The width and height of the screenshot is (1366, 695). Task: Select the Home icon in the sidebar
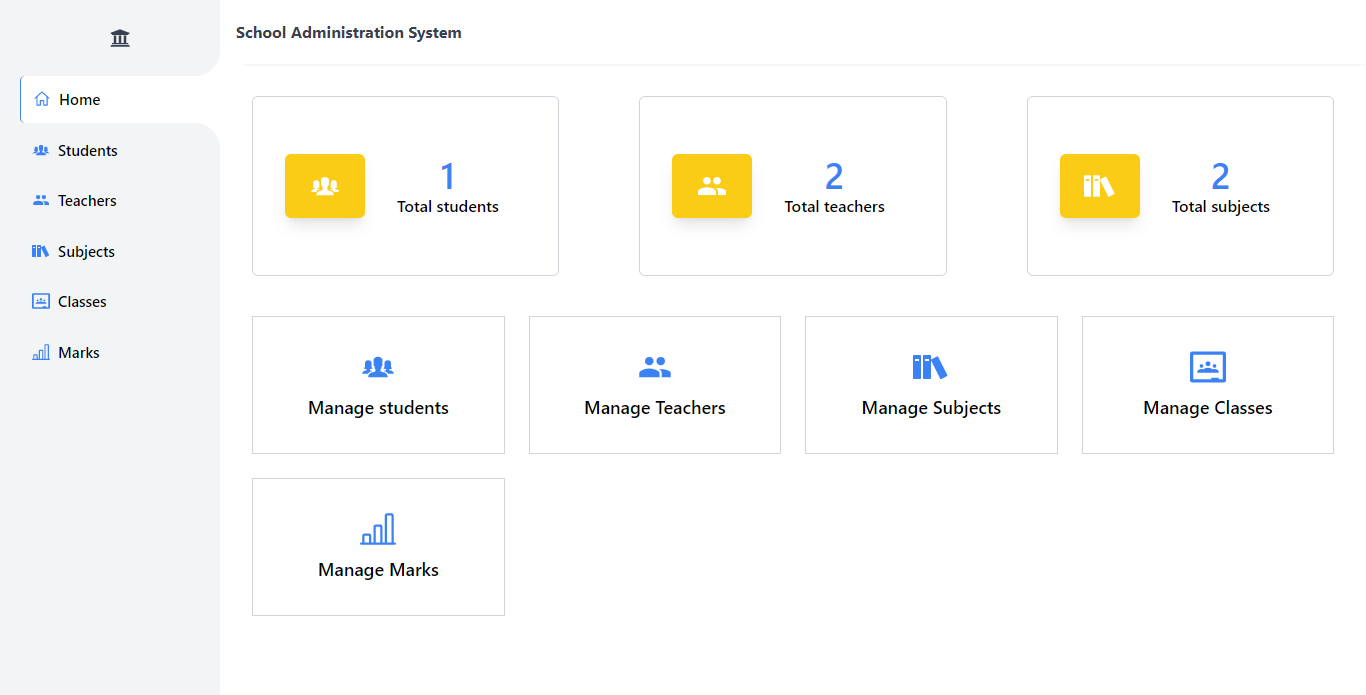coord(41,99)
